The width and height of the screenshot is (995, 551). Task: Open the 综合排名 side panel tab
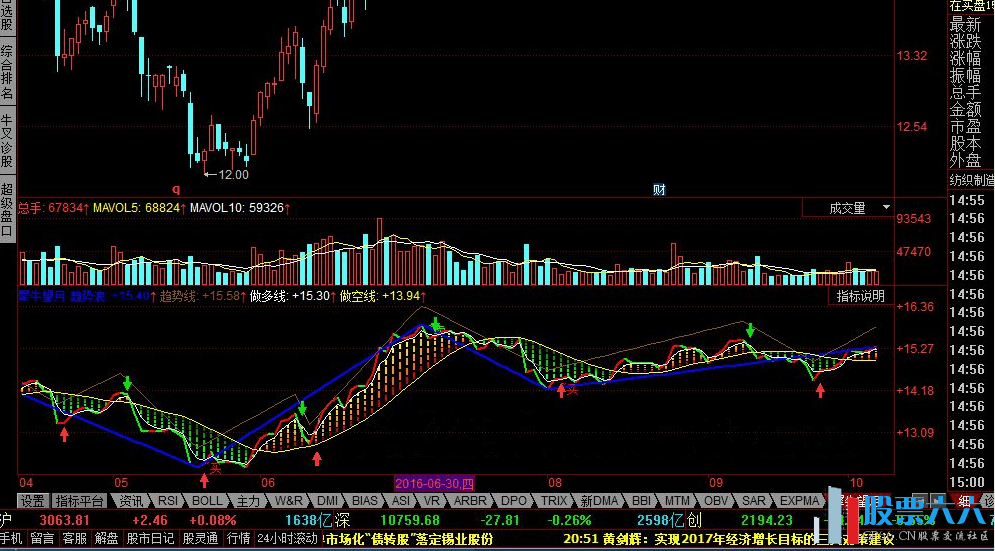tap(8, 73)
